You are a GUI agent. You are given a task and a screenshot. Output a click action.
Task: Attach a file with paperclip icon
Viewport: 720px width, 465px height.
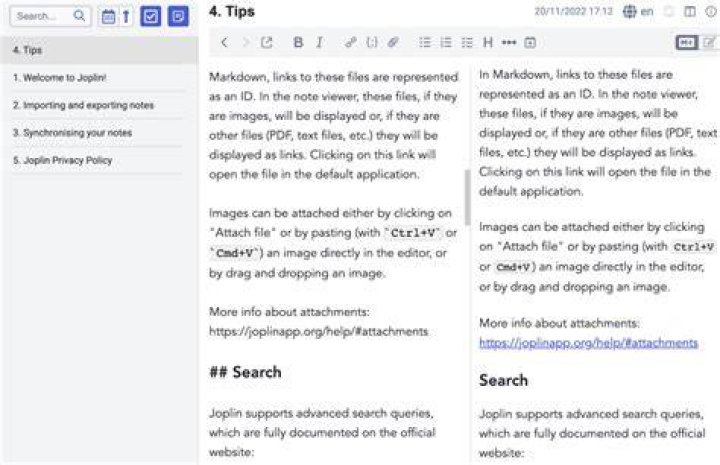pyautogui.click(x=393, y=43)
